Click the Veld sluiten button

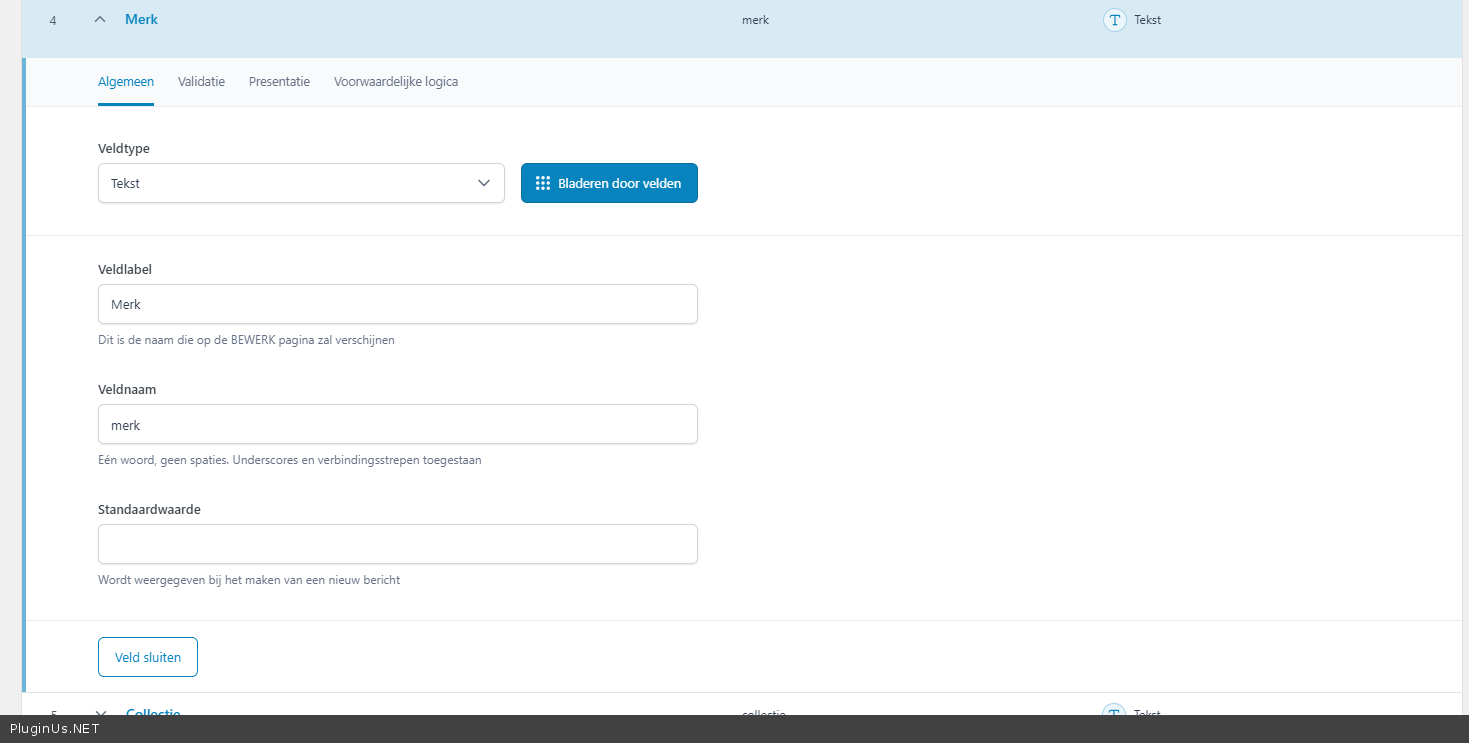click(x=148, y=657)
